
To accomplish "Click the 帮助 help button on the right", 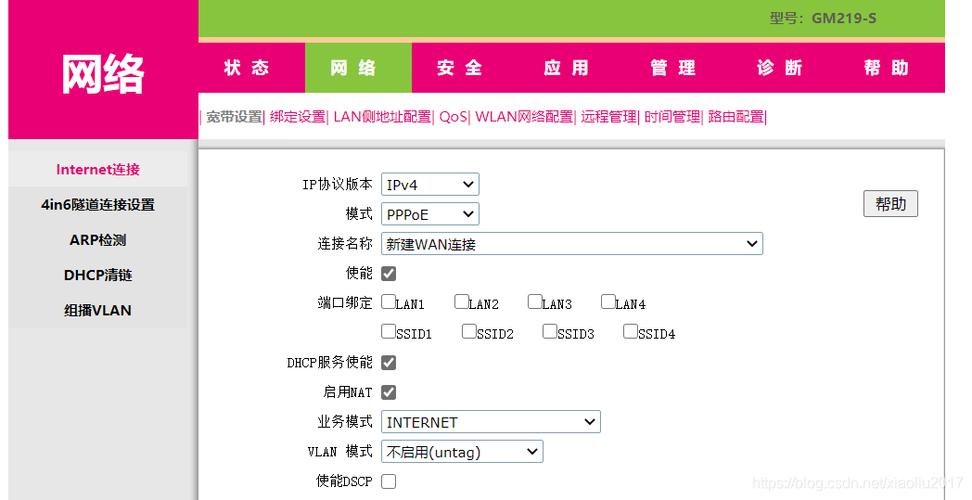I will [x=890, y=204].
